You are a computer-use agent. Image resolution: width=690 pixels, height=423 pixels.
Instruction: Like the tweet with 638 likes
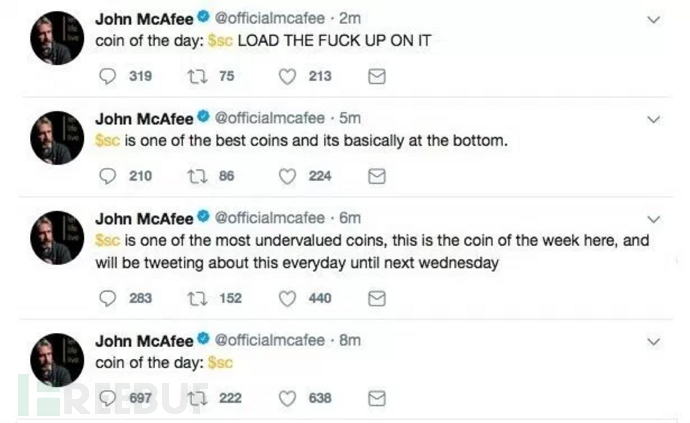[x=288, y=398]
